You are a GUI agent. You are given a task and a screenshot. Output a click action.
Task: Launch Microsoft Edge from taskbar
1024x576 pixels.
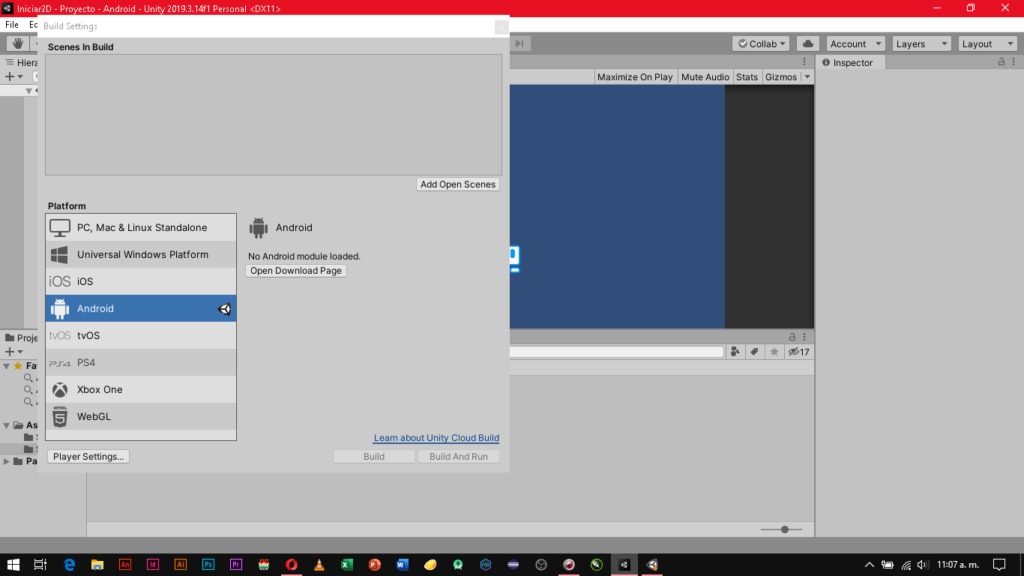point(69,565)
